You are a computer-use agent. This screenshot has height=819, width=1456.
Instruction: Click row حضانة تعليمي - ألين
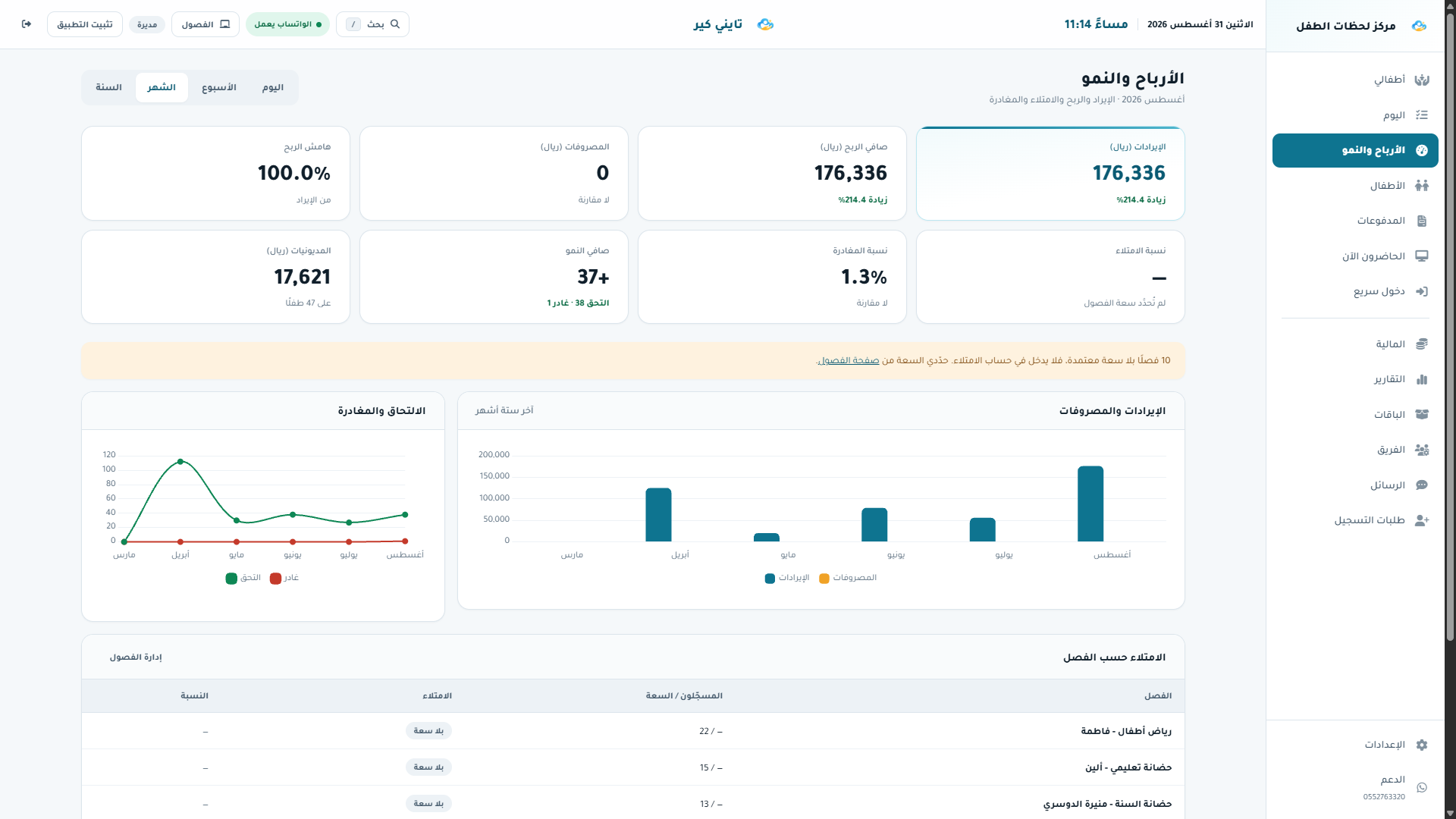coord(633,767)
